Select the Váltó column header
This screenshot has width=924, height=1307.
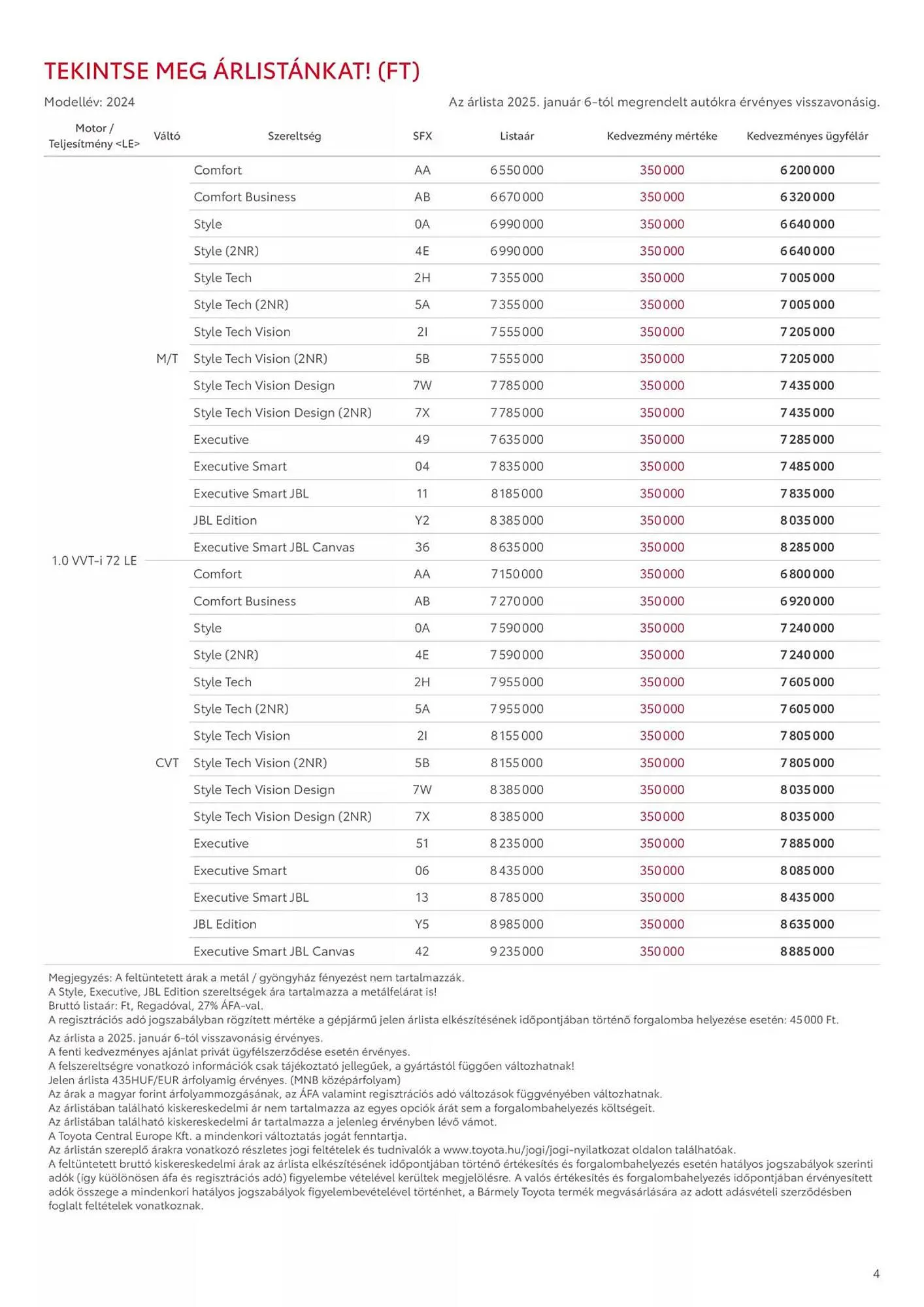[167, 136]
